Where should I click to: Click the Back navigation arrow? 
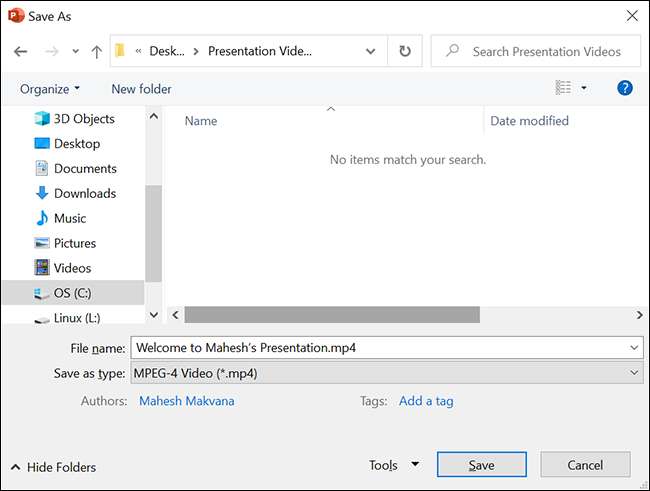21,51
